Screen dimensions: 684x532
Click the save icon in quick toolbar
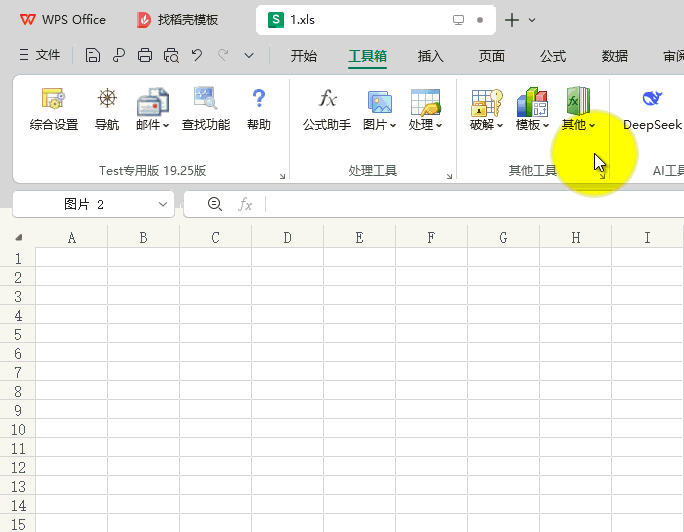tap(93, 56)
